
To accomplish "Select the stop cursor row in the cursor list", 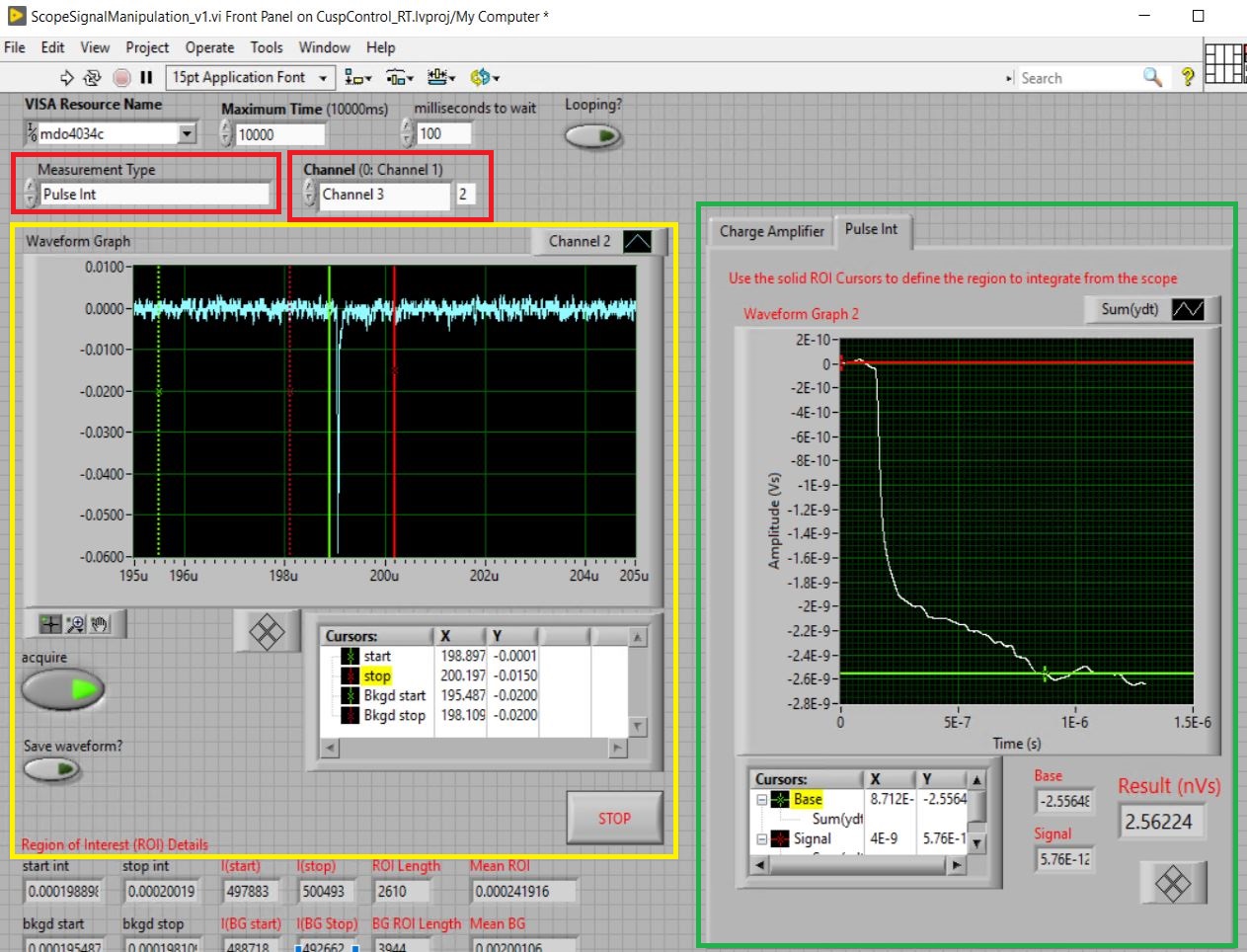I will click(377, 676).
